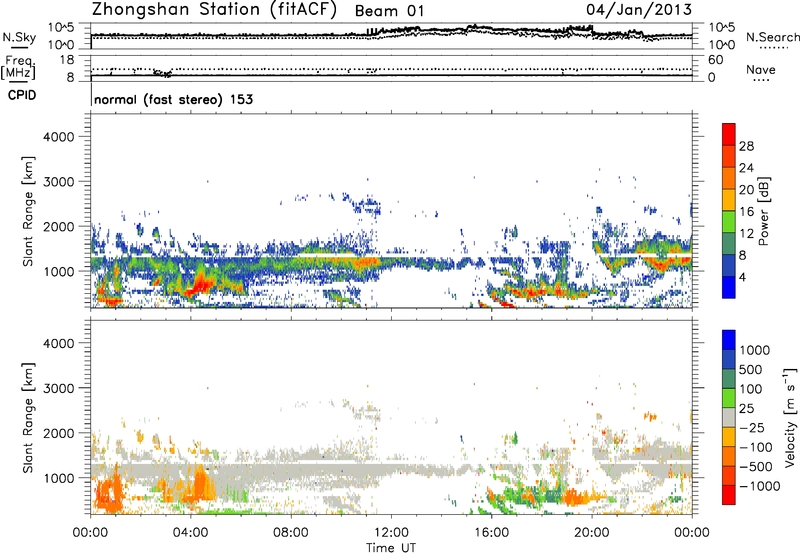This screenshot has height=554, width=800.
Task: Pick the light green 12–16 dB power swatch
Action: [729, 222]
